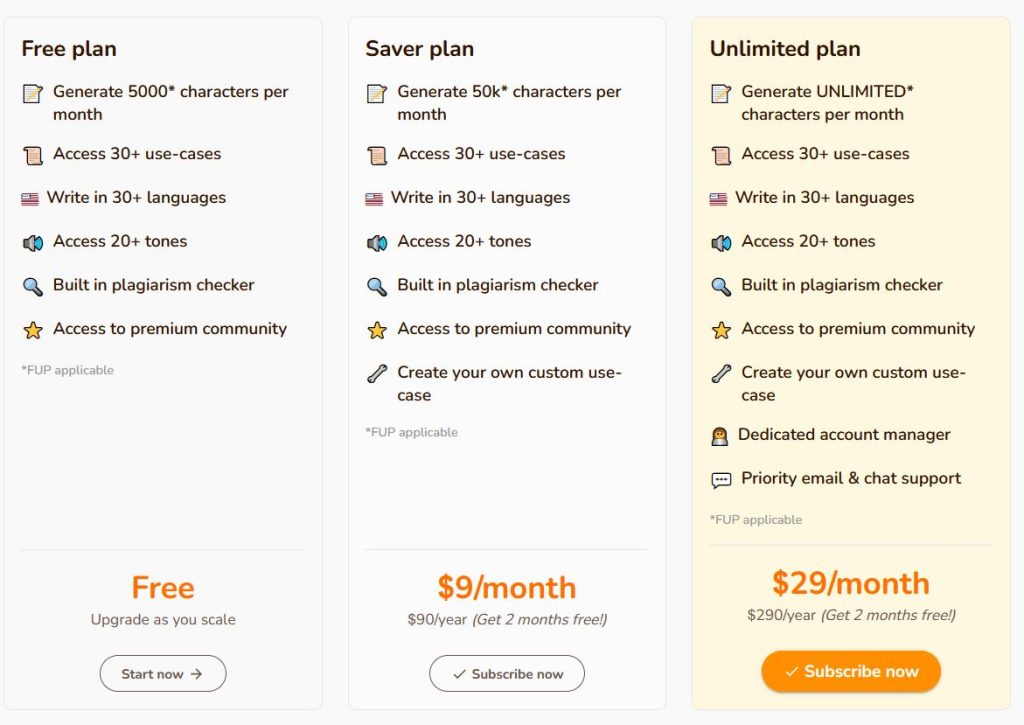Click orange Subscribe now in Unlimited plan

pos(851,671)
